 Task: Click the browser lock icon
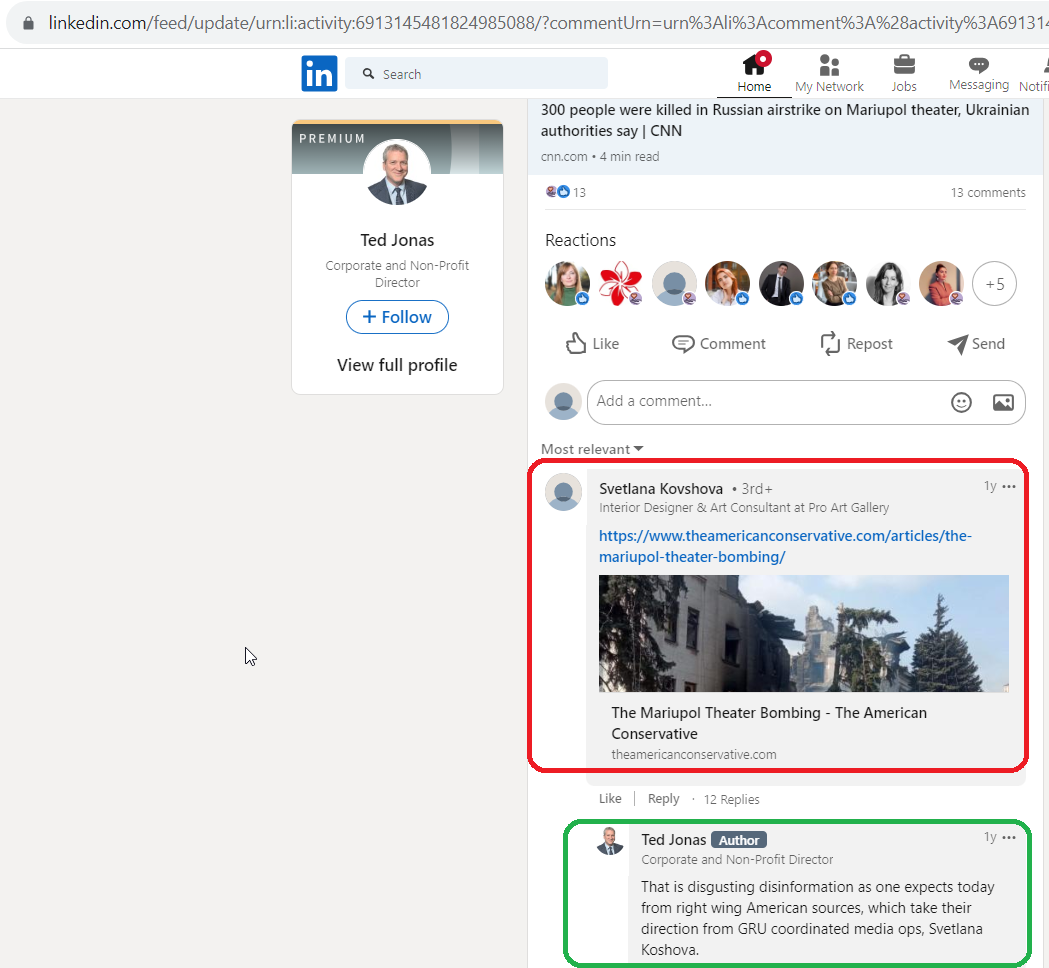point(28,23)
